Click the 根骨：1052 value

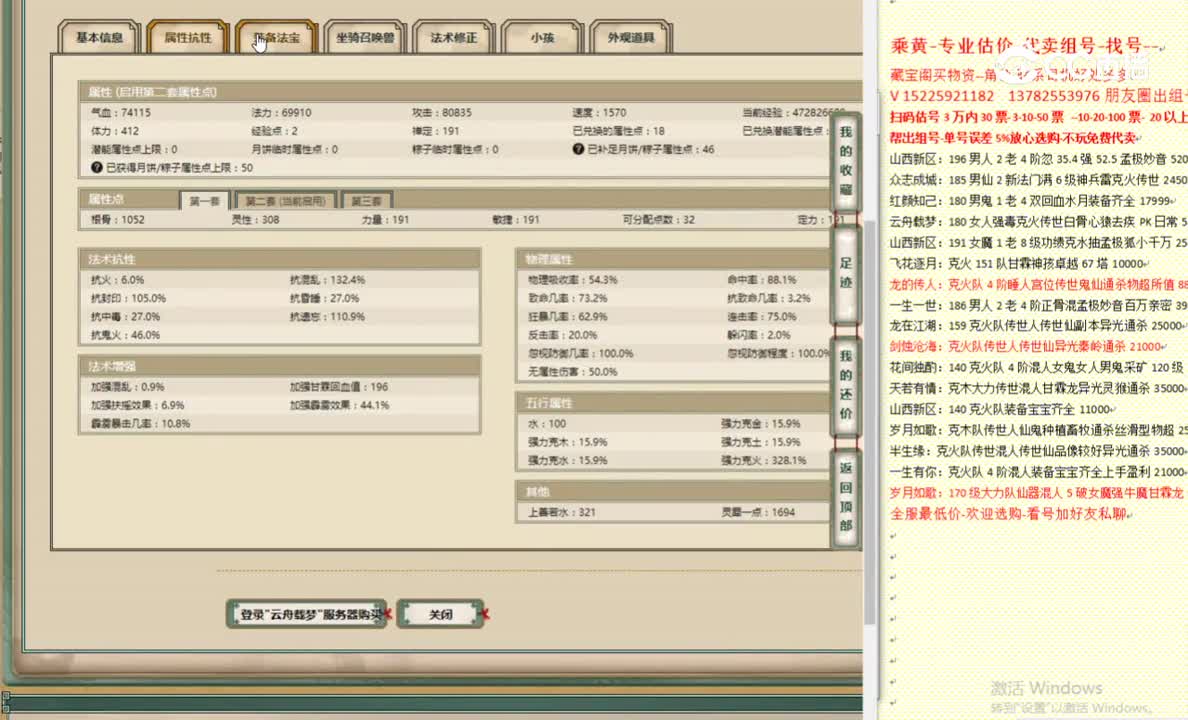click(117, 220)
